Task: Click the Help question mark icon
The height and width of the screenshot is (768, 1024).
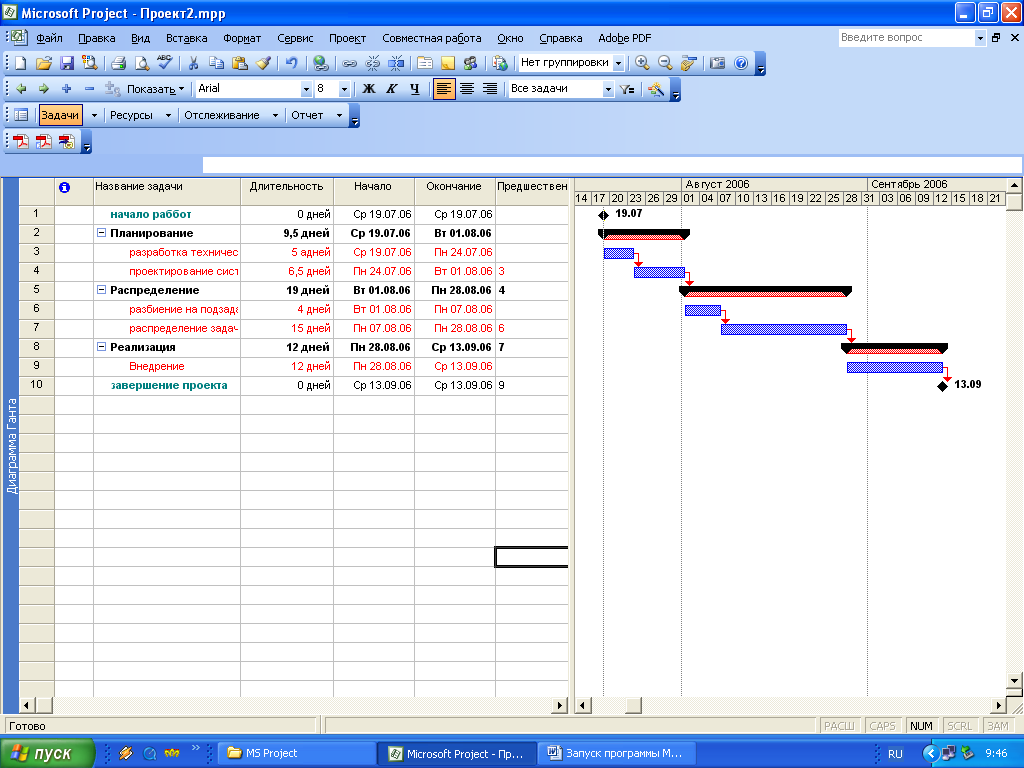Action: tap(741, 63)
